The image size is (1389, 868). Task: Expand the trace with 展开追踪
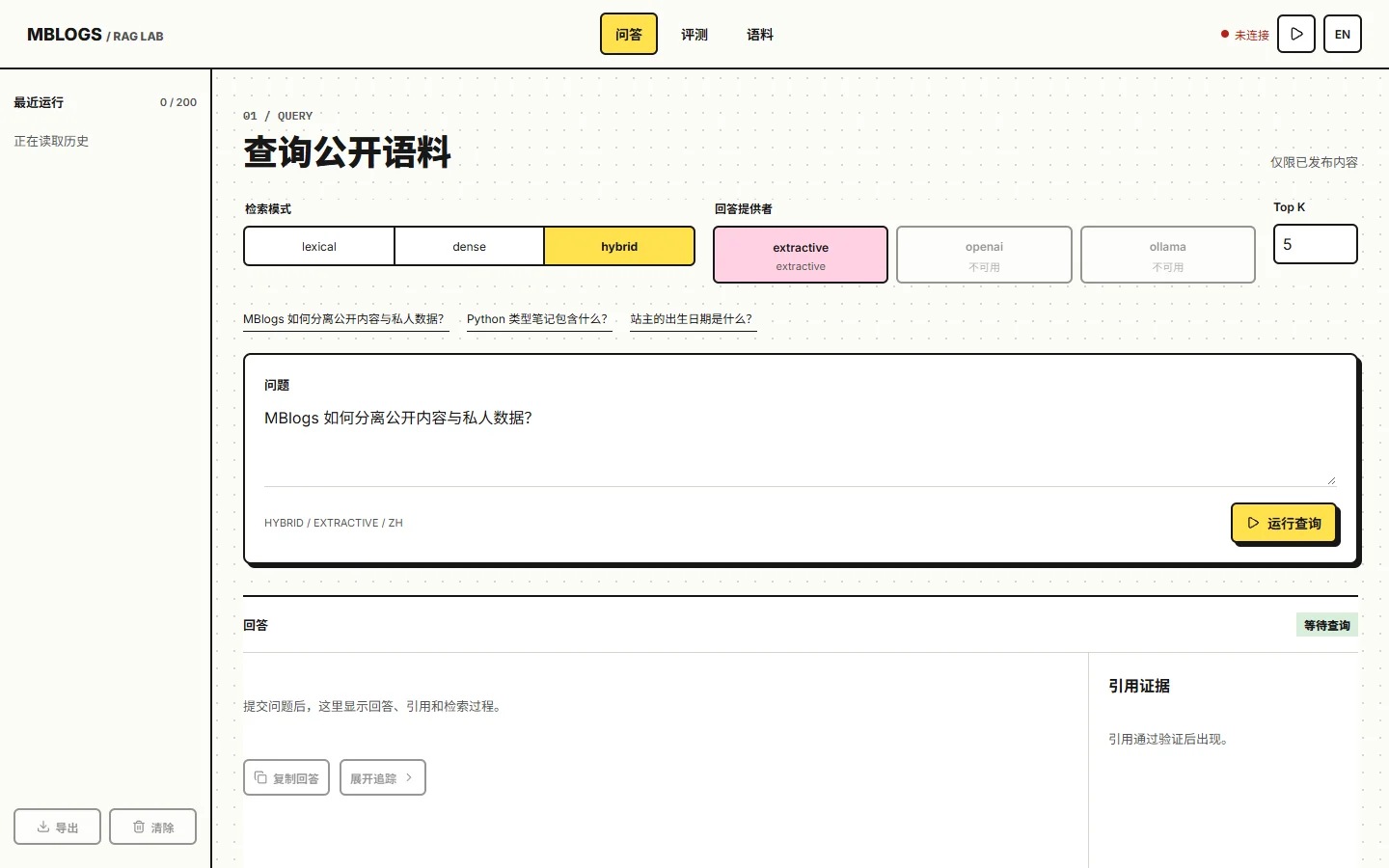coord(383,777)
